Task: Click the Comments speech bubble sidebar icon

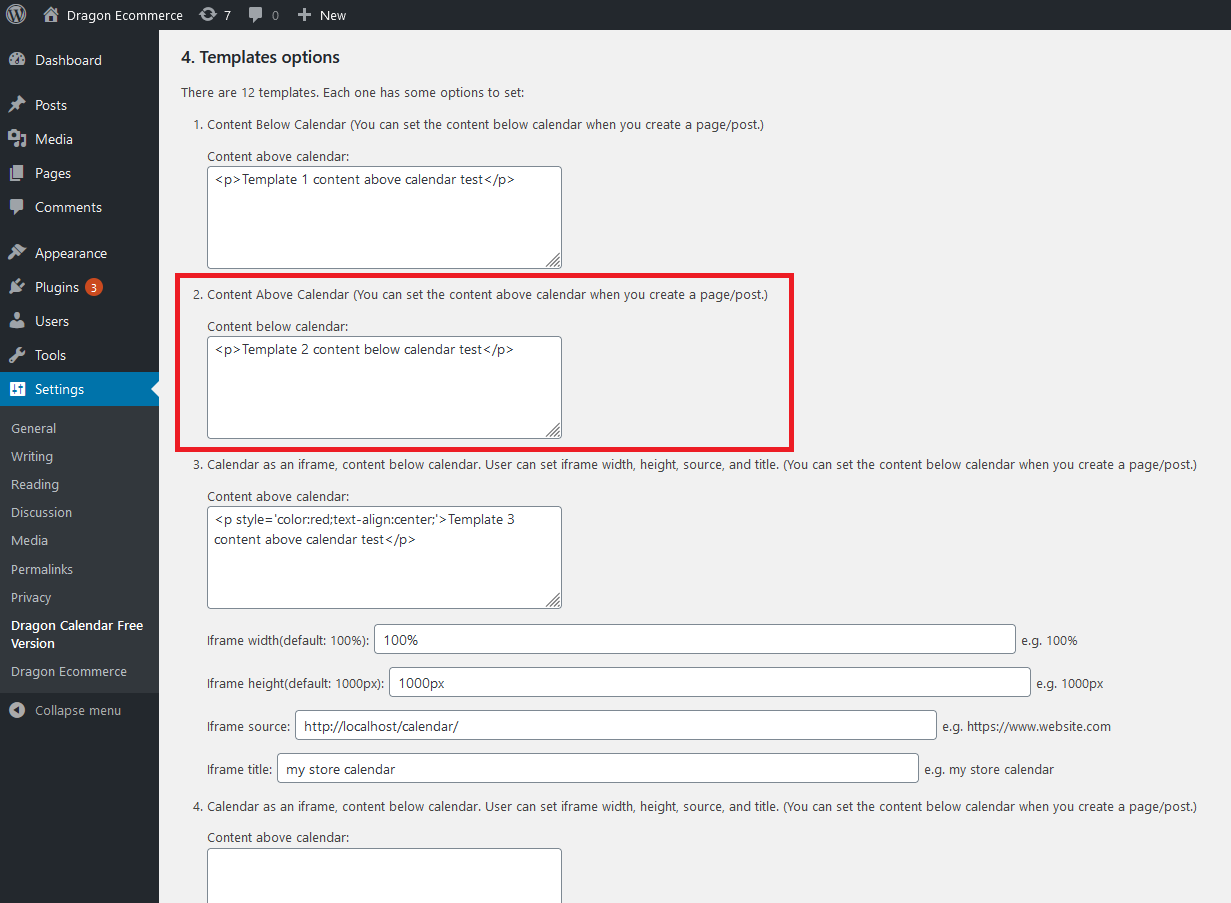Action: coord(17,207)
